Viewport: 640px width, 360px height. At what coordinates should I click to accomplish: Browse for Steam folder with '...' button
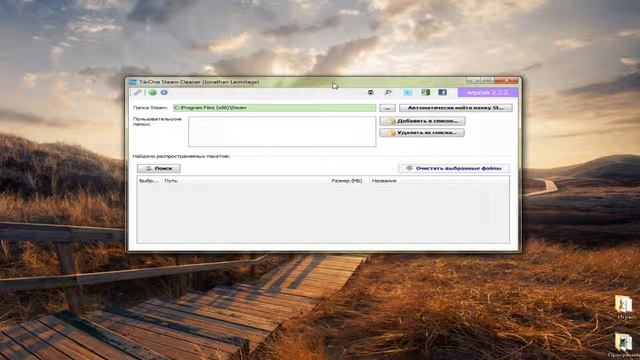pyautogui.click(x=387, y=108)
